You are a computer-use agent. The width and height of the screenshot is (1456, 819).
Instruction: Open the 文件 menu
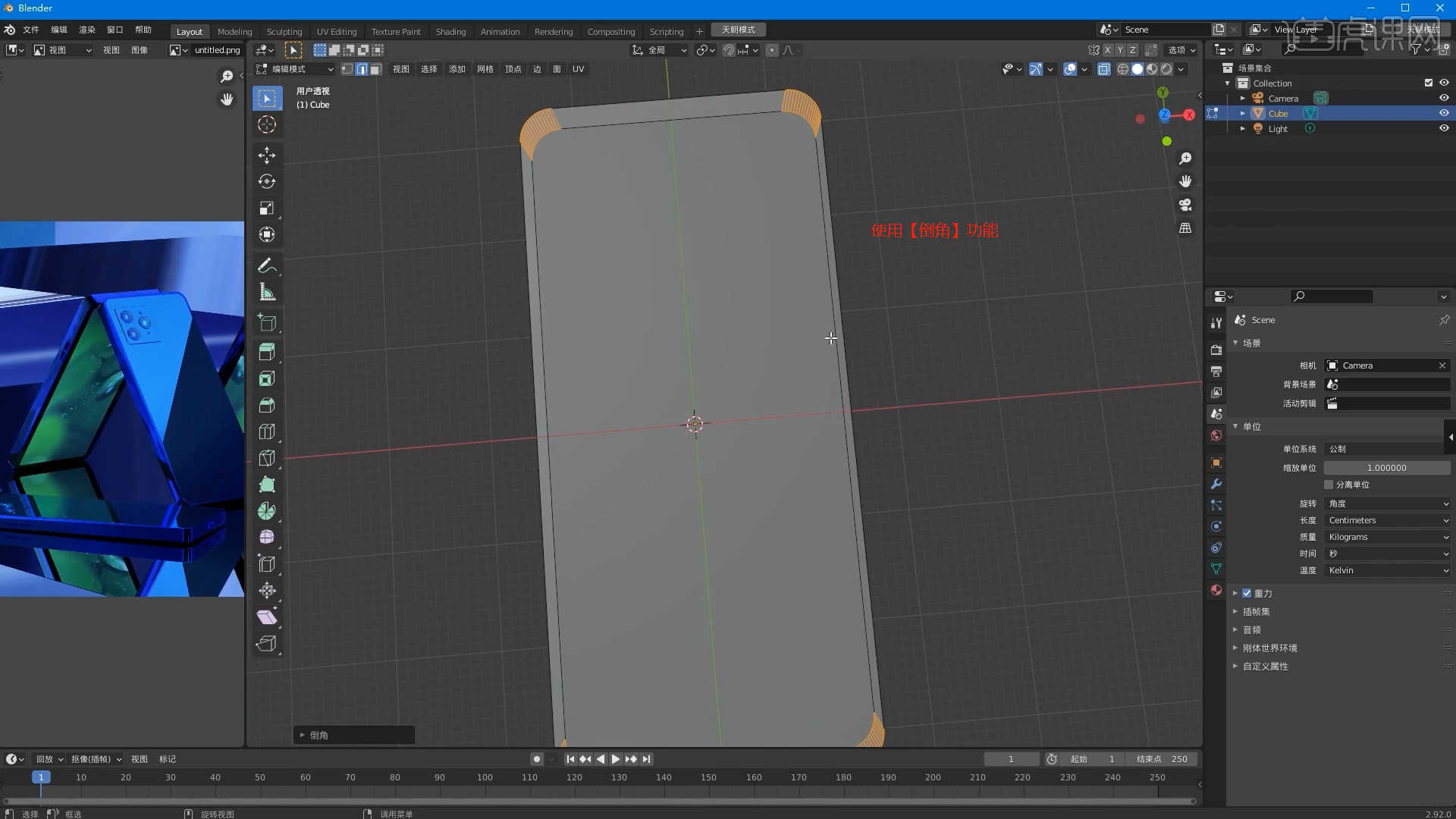pyautogui.click(x=31, y=30)
